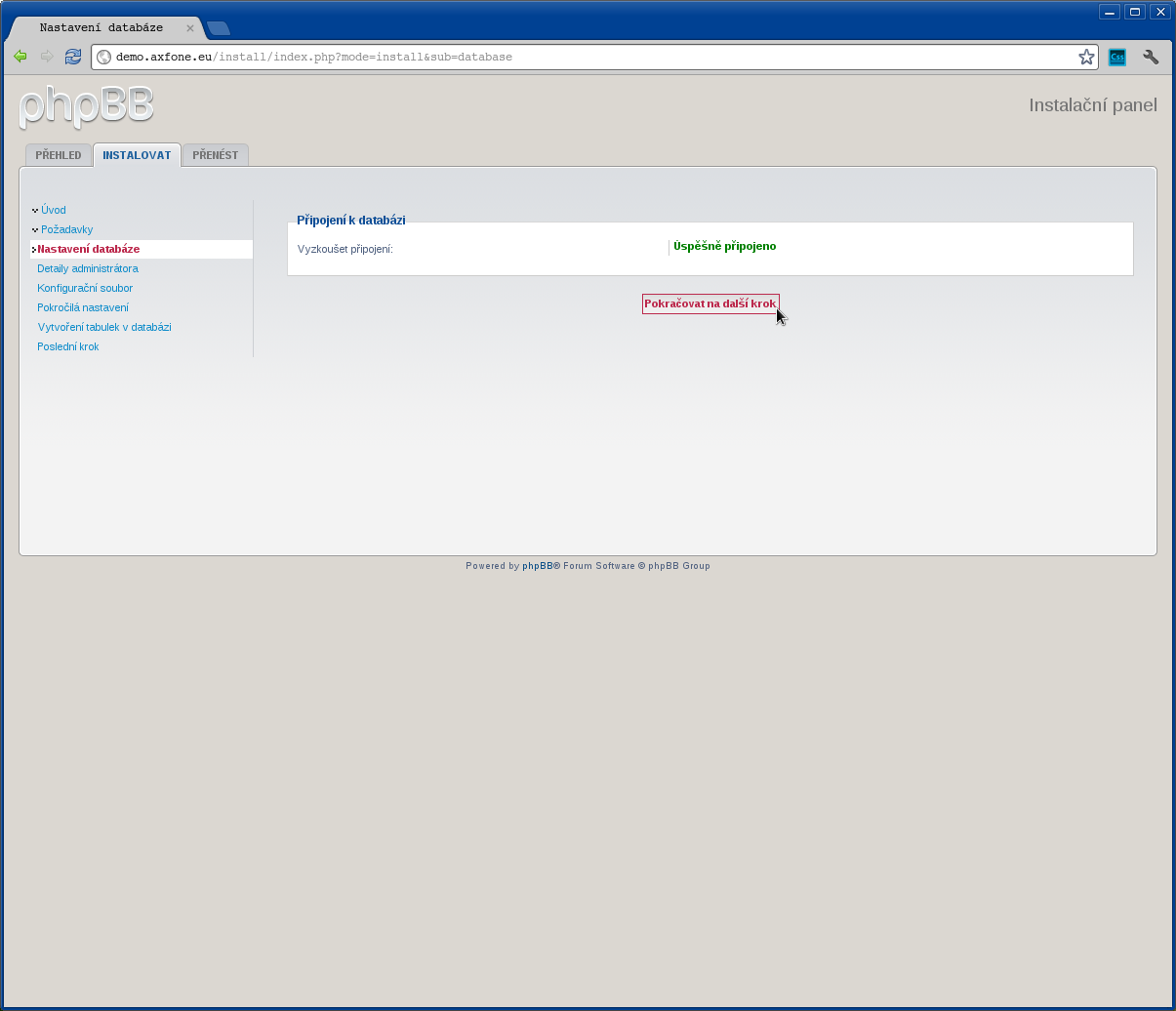The width and height of the screenshot is (1176, 1011).
Task: Click the Poslední krok step
Action: tap(67, 346)
